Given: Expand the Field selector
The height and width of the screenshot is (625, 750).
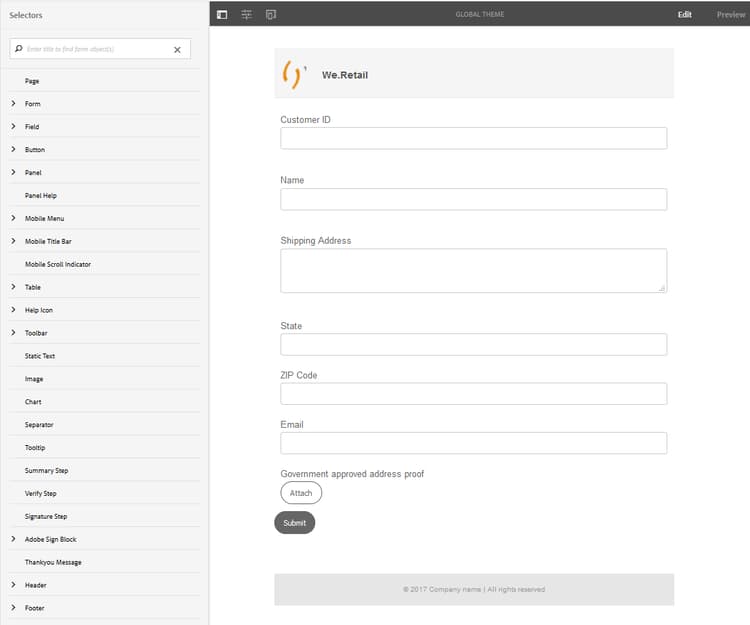Looking at the screenshot, I should pos(13,126).
